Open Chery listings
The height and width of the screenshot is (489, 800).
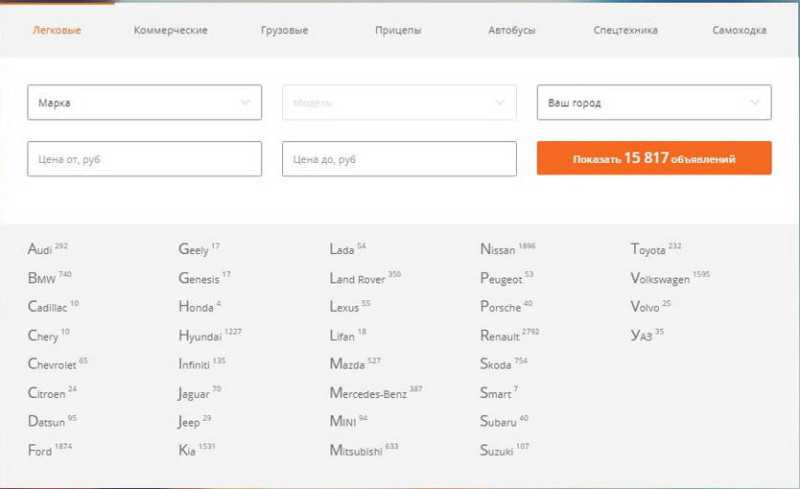pos(43,336)
